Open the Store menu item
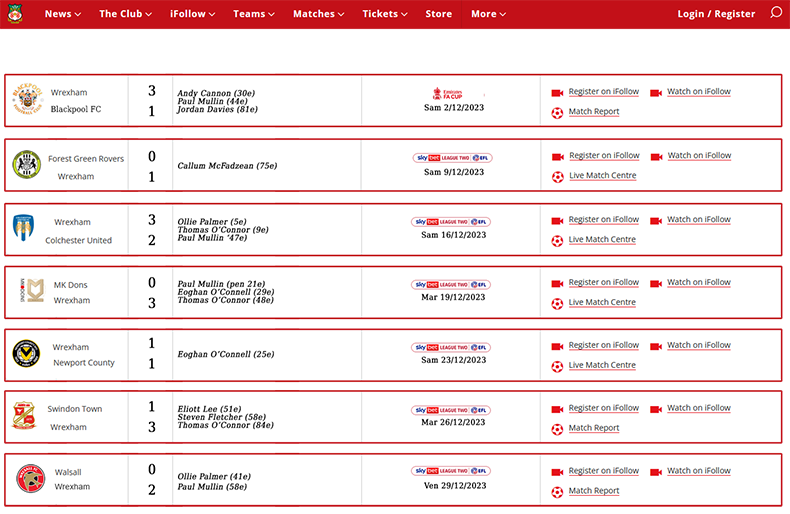This screenshot has height=514, width=790. pos(438,14)
